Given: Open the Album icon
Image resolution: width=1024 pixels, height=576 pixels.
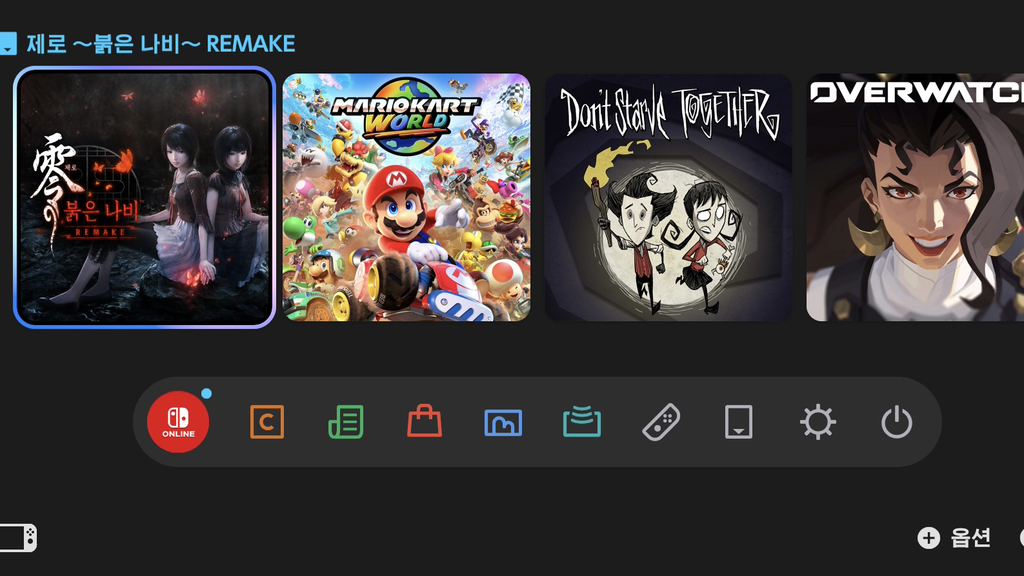Looking at the screenshot, I should [503, 423].
